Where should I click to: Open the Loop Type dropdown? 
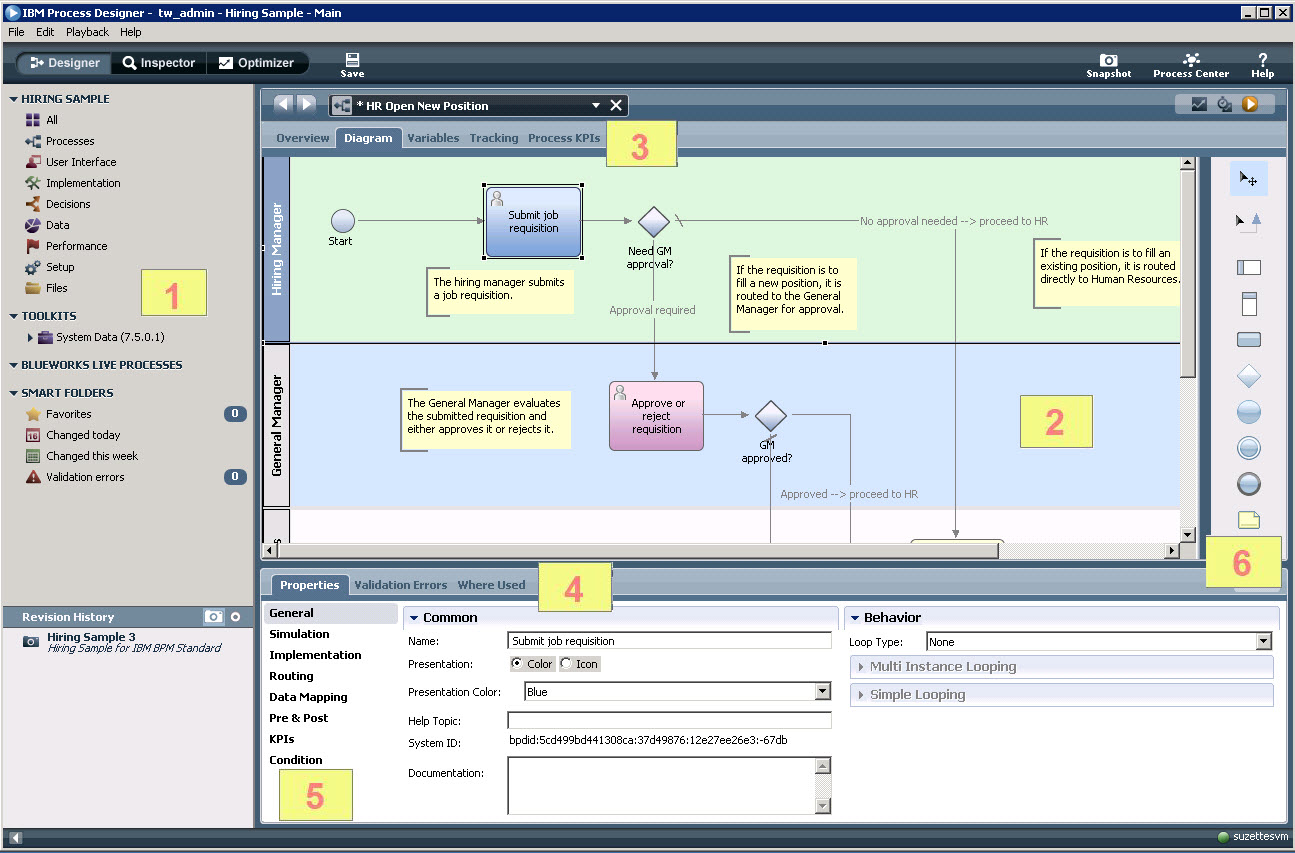pos(1262,640)
